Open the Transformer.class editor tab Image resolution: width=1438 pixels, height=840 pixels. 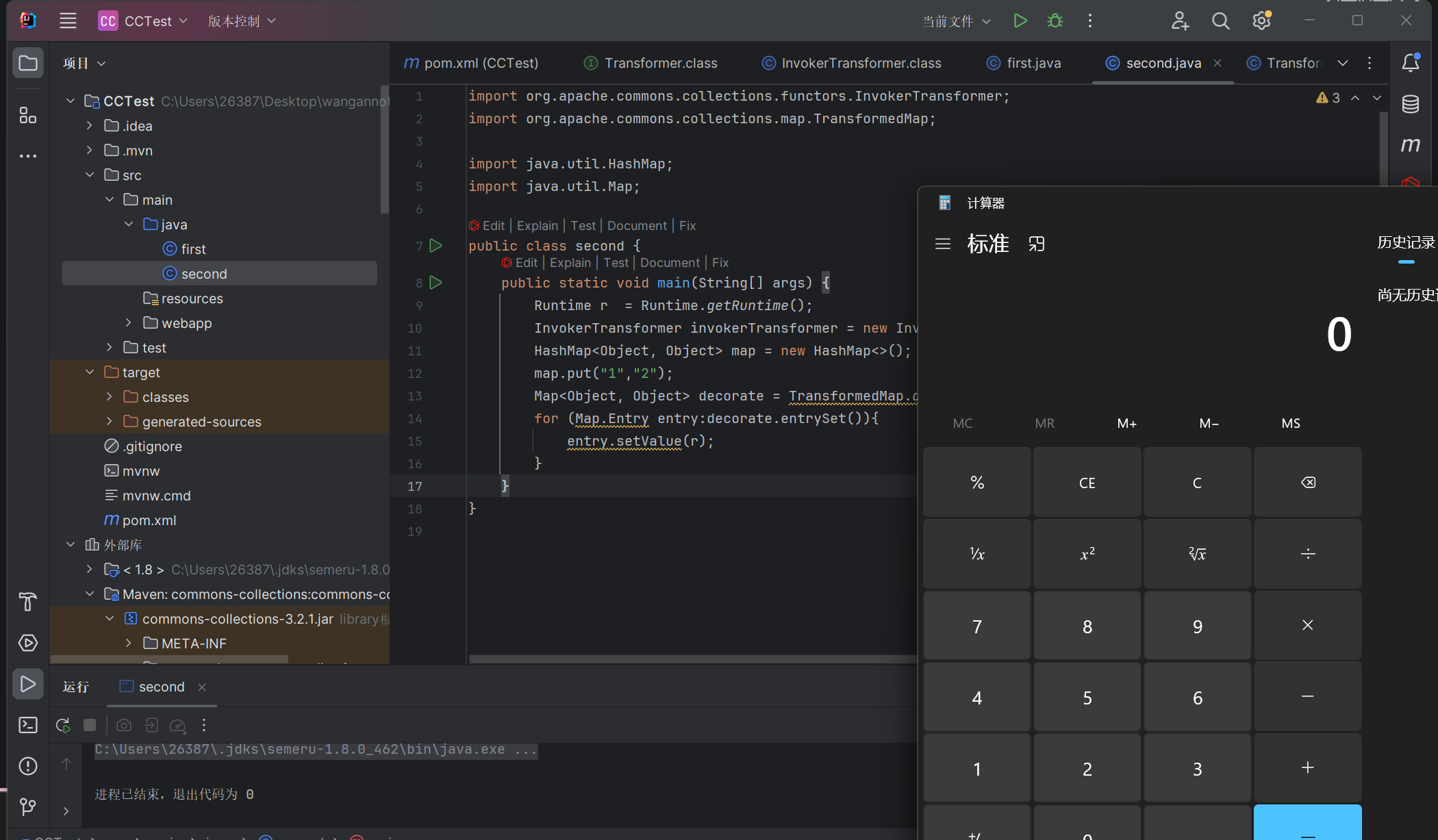[651, 63]
